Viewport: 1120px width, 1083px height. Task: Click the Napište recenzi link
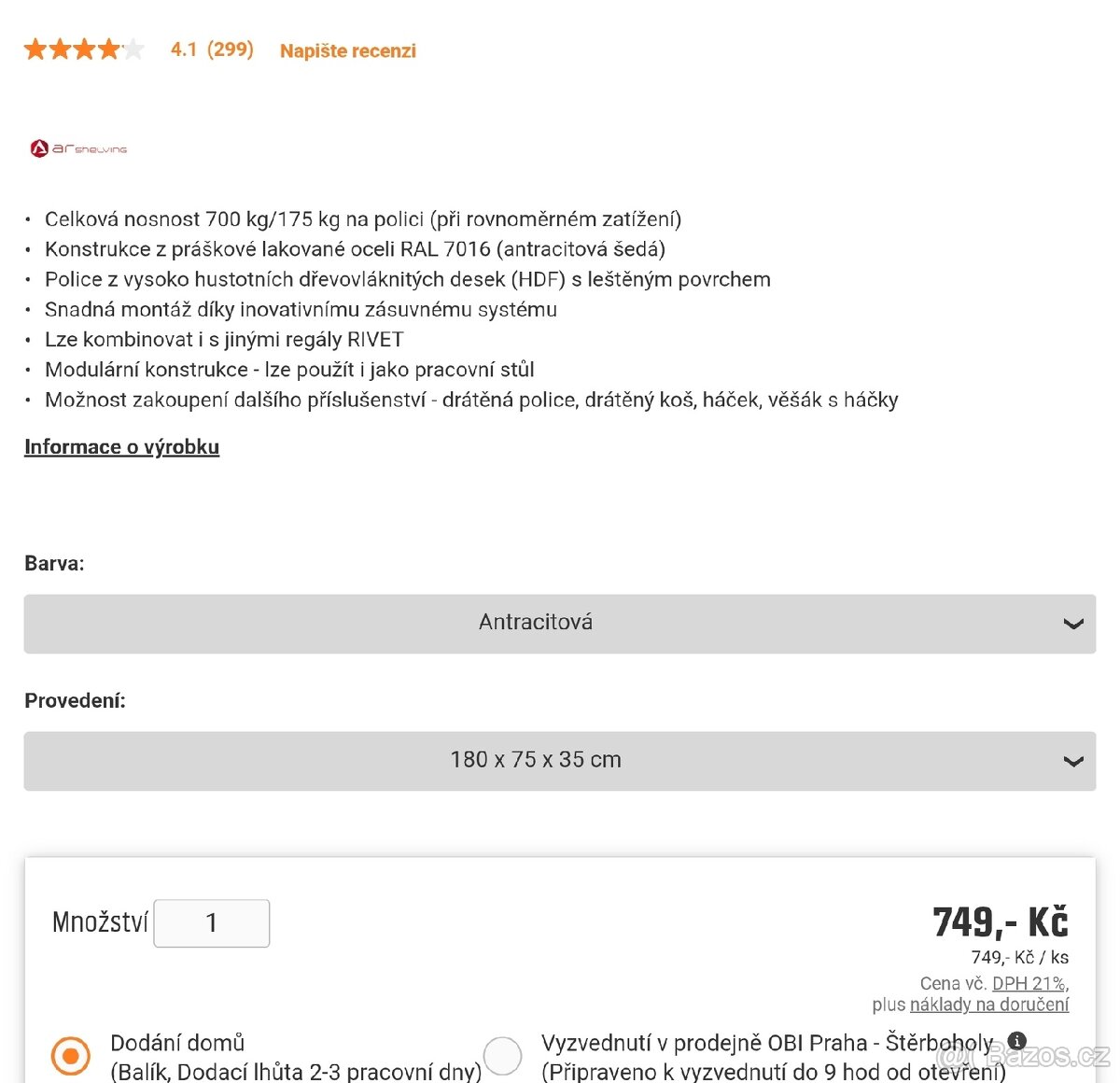(348, 50)
